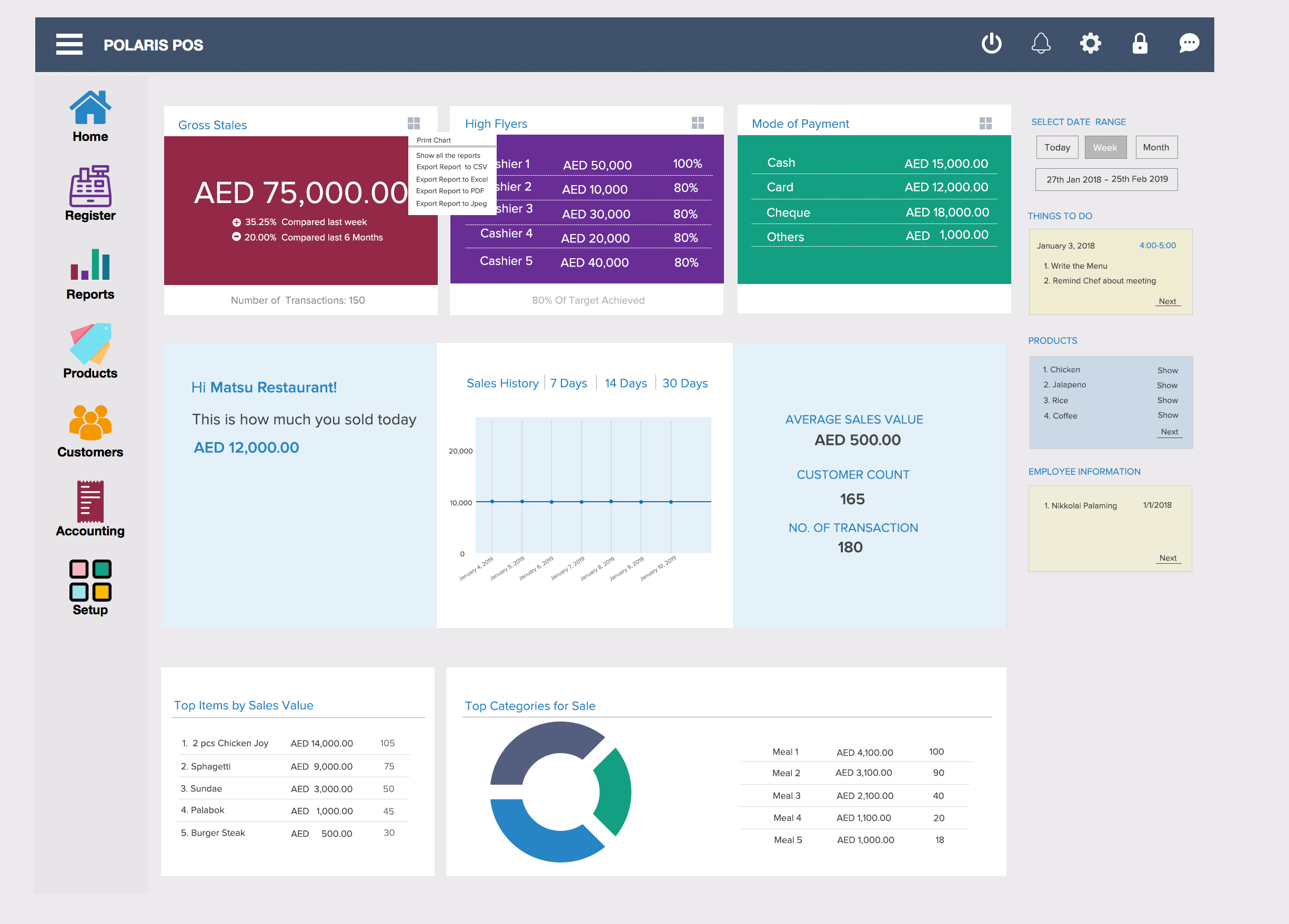This screenshot has width=1289, height=924.
Task: Click Gross Sales grid options icon
Action: pos(414,123)
